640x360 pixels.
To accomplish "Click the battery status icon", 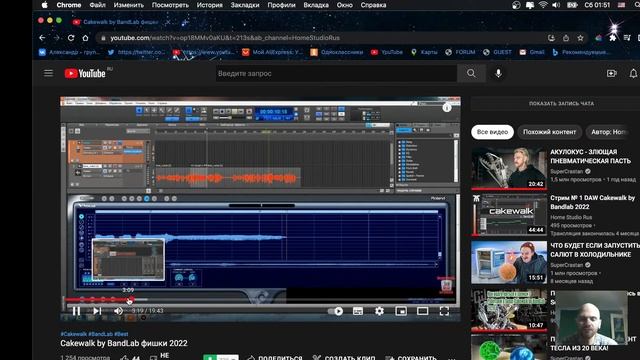I will [x=572, y=5].
